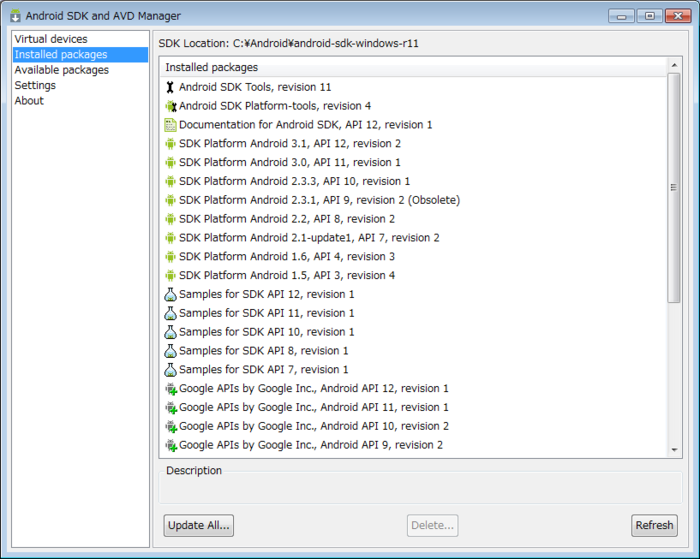
Task: Click android icon for SDK Platform Android 3.0
Action: click(170, 163)
